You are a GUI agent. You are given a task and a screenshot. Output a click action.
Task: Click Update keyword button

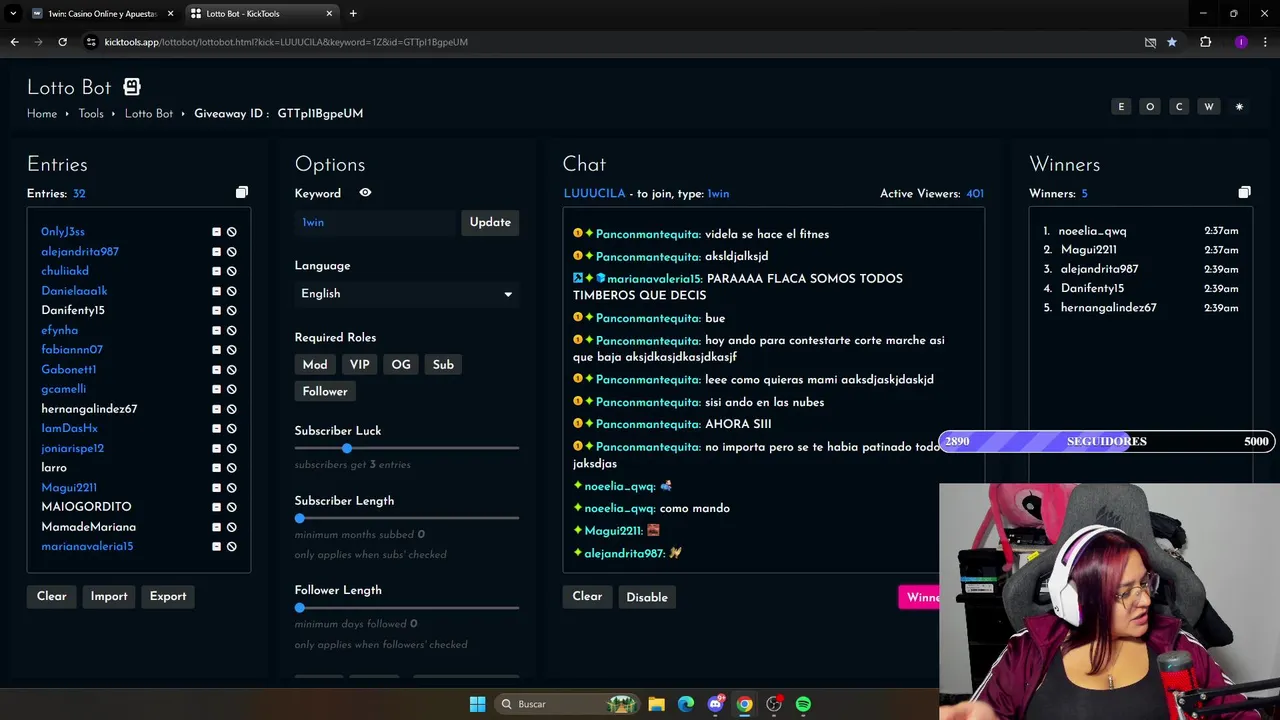point(490,222)
